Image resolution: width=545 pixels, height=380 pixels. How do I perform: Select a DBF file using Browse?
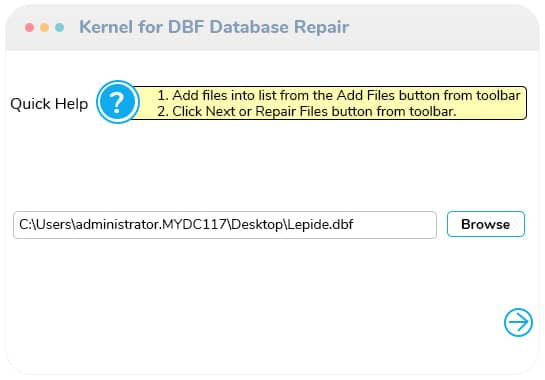tap(486, 224)
